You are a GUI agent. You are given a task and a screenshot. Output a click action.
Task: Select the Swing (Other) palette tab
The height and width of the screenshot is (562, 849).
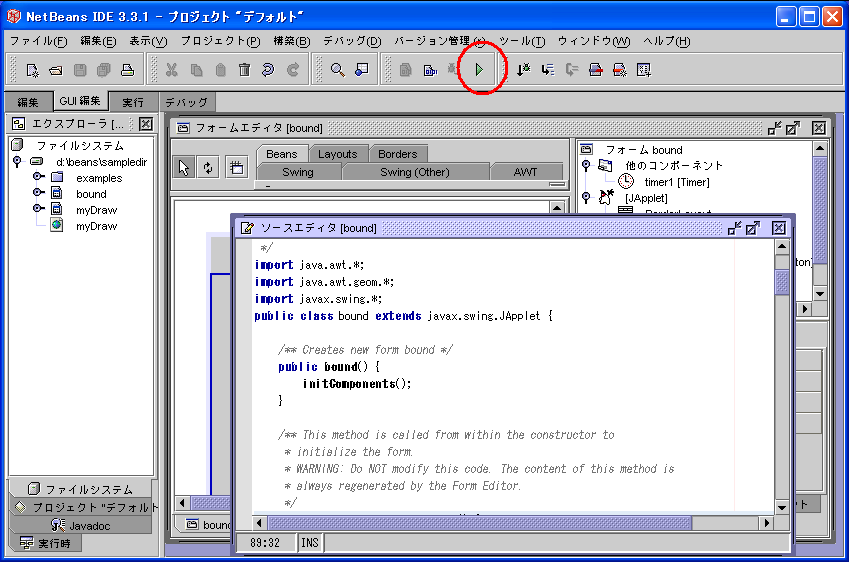415,172
